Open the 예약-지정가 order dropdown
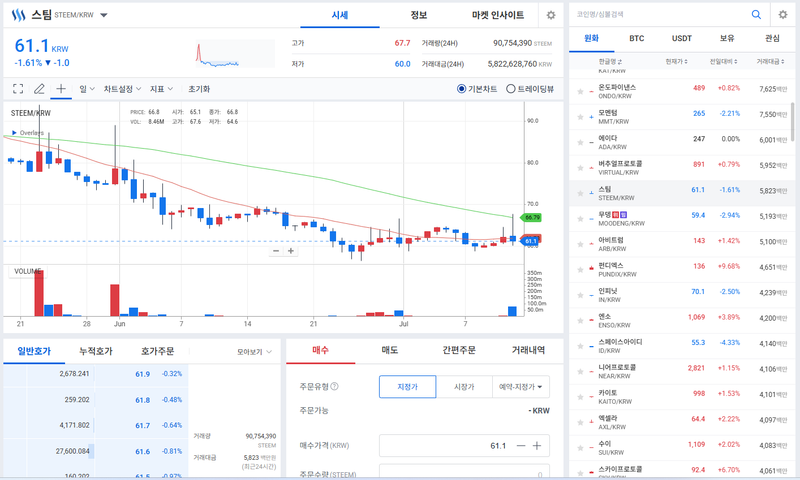Viewport: 800px width, 480px height. (x=521, y=387)
